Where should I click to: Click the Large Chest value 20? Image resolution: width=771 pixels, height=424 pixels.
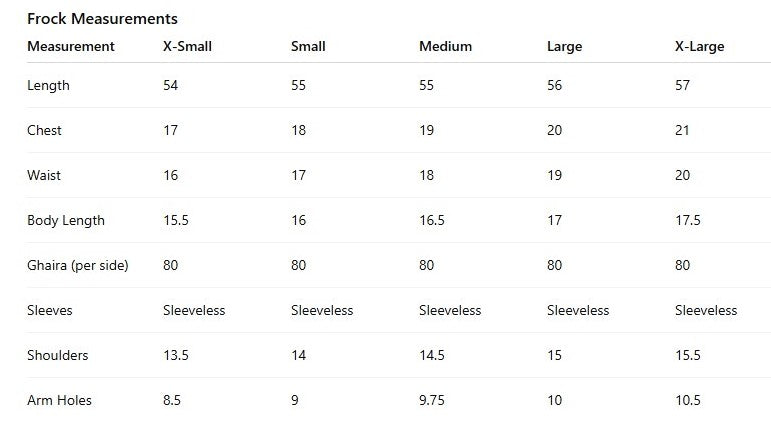pos(555,130)
